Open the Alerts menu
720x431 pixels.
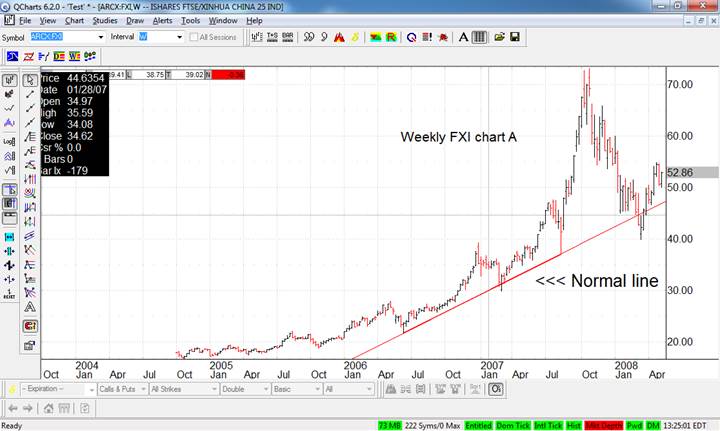(163, 21)
